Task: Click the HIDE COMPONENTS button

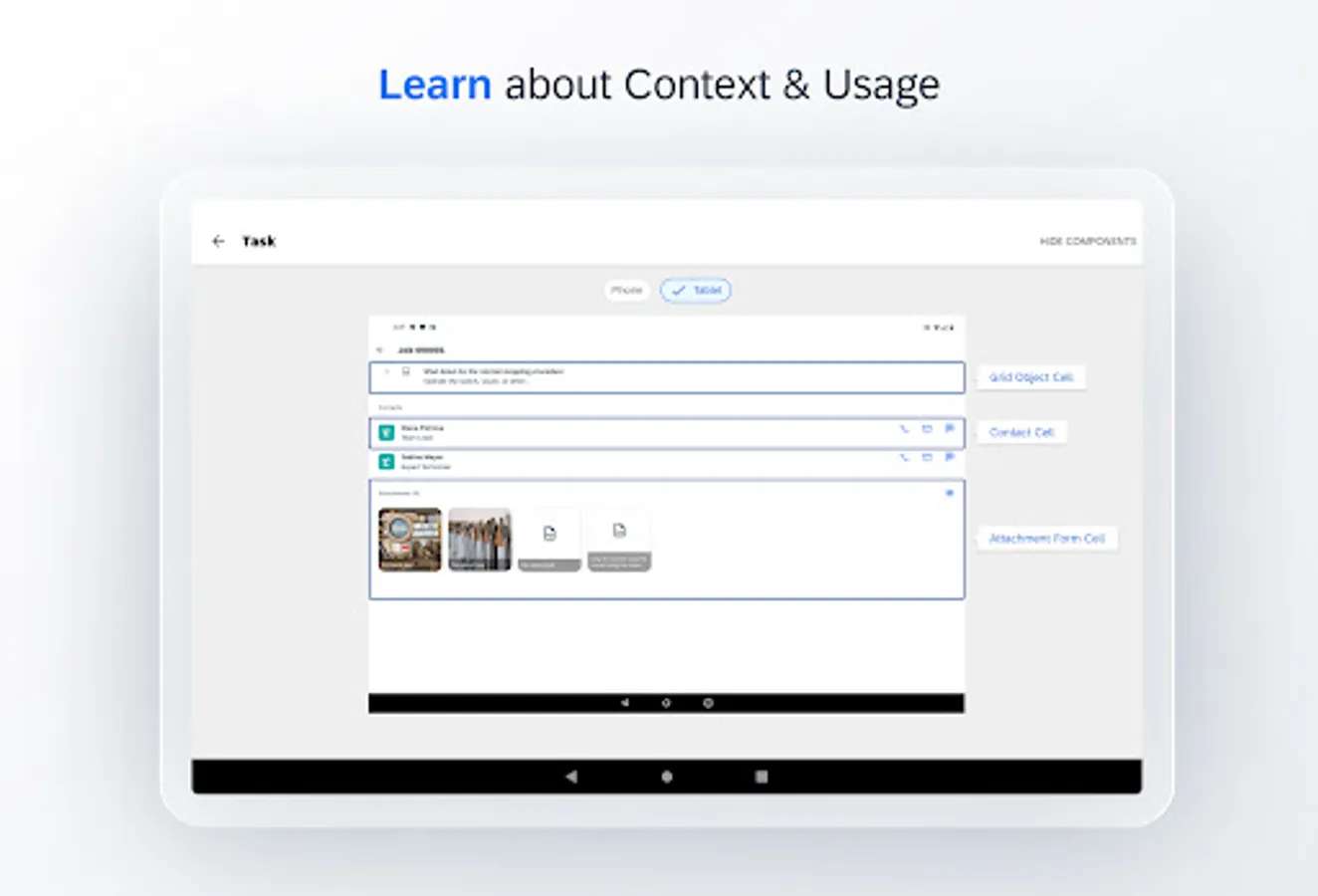Action: 1087,241
